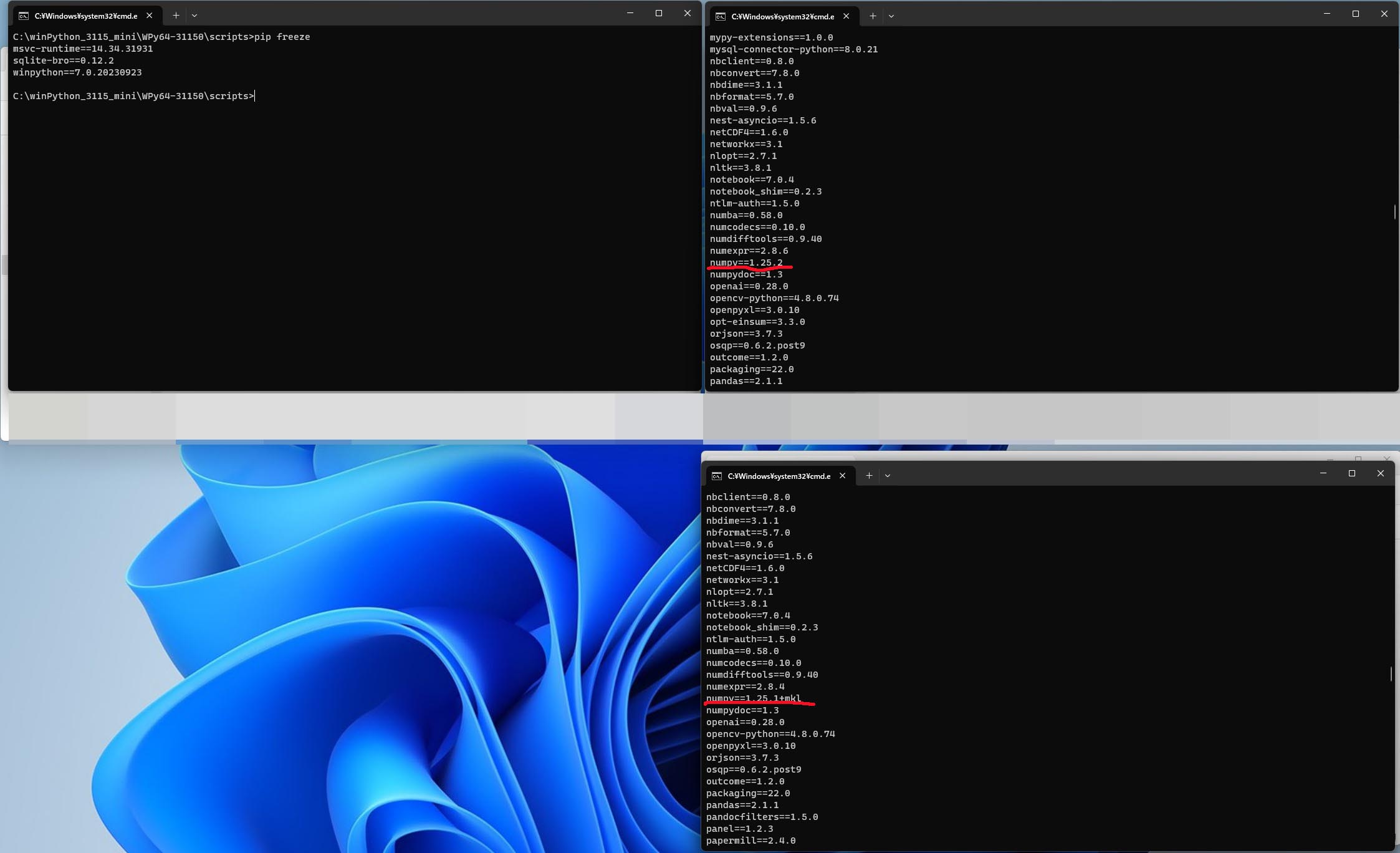Close the cmd.exe tab in the left terminal
This screenshot has height=853, width=1400.
click(x=149, y=15)
